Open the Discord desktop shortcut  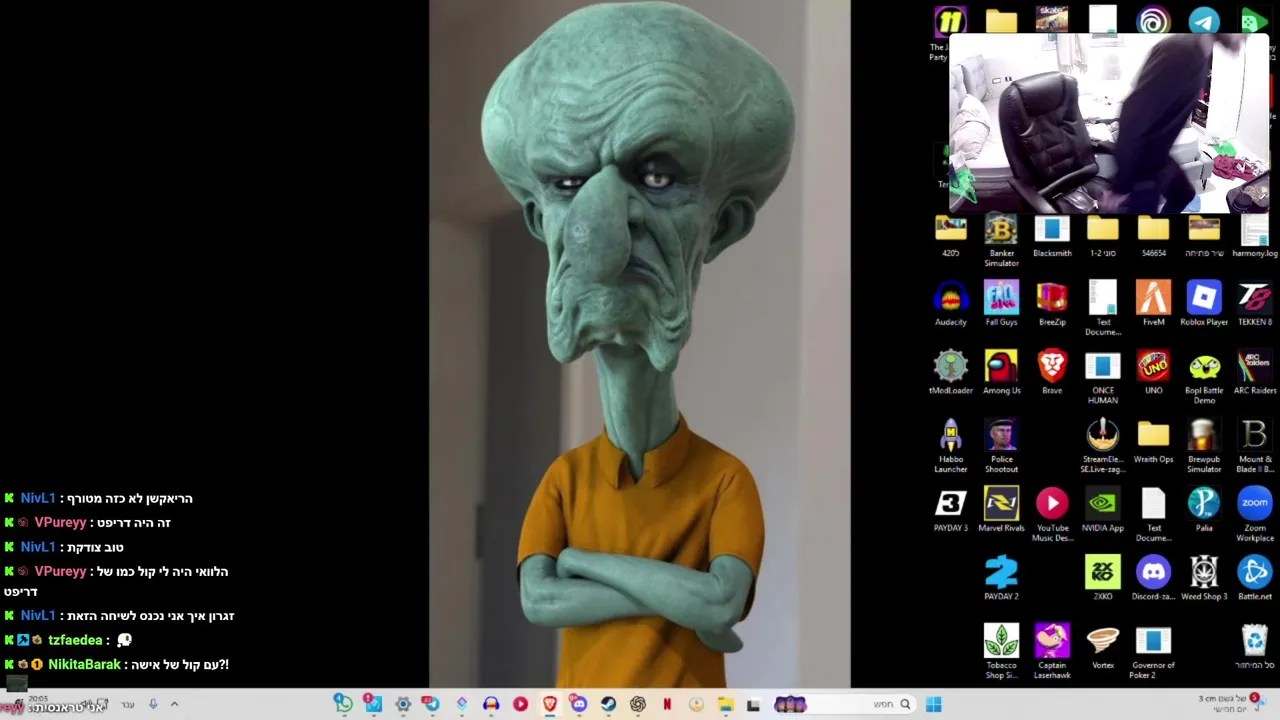click(x=1153, y=578)
